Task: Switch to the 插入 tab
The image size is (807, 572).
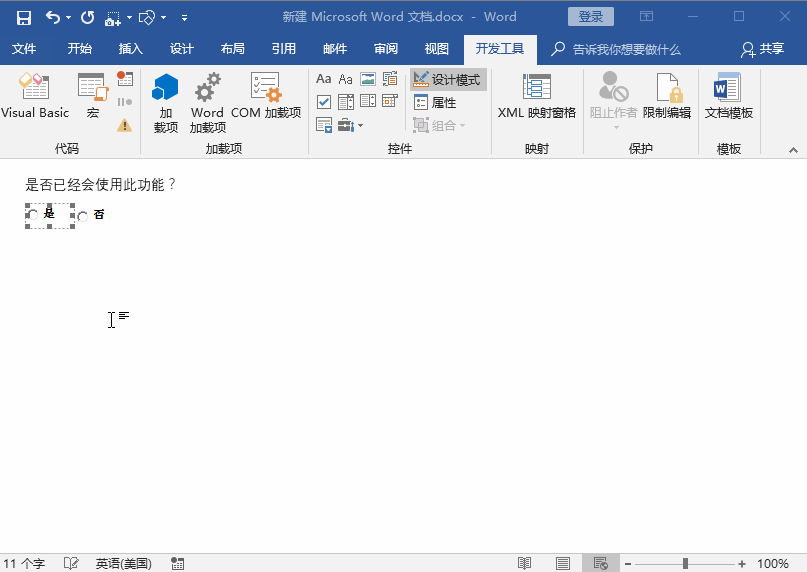Action: (x=131, y=49)
